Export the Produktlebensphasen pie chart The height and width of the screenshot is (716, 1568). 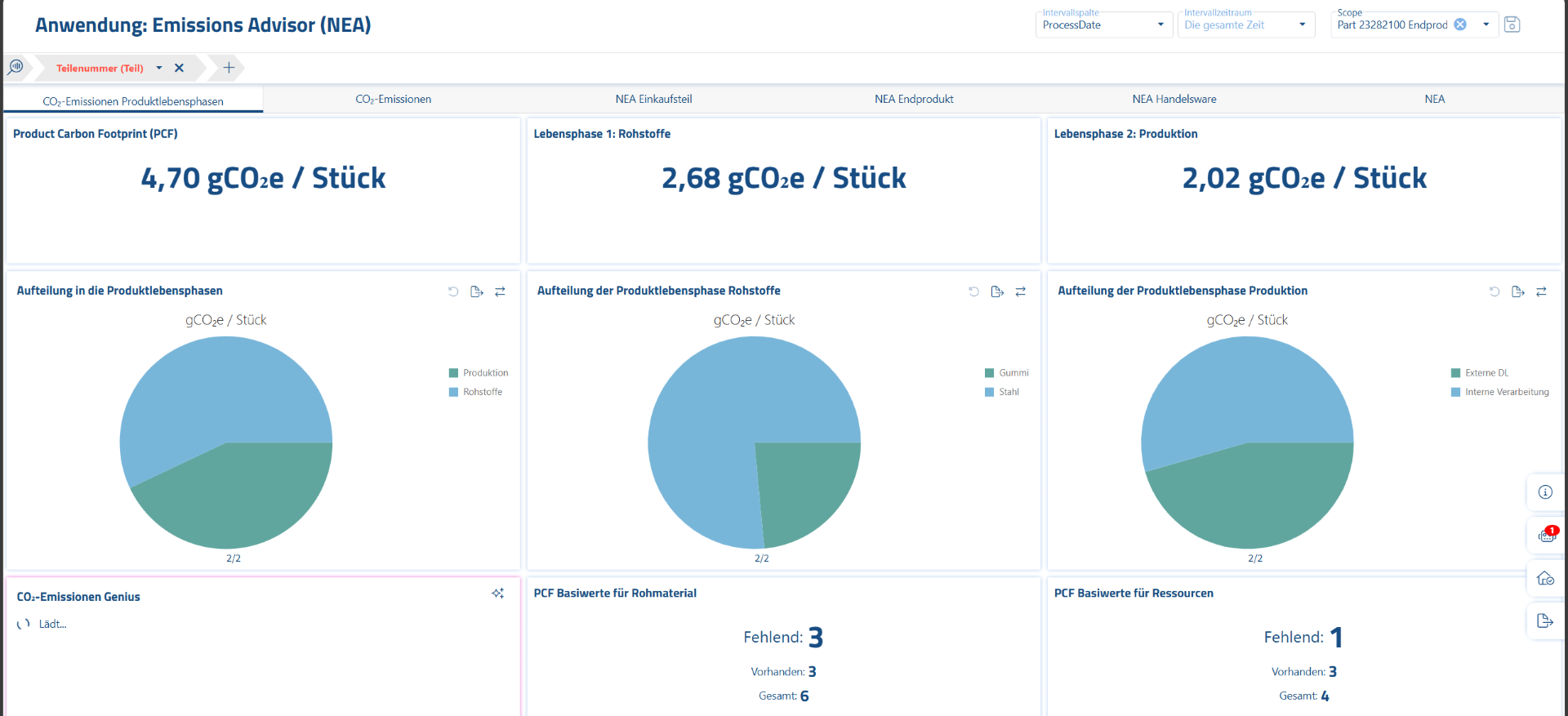point(477,291)
